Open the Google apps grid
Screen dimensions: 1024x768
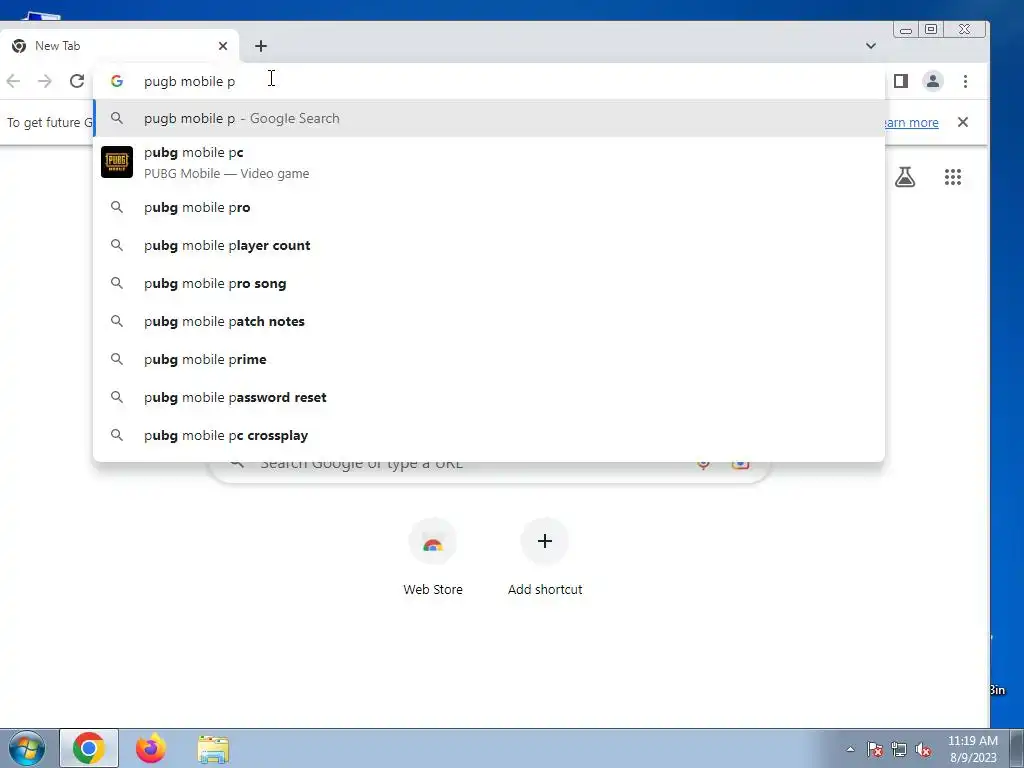coord(953,177)
